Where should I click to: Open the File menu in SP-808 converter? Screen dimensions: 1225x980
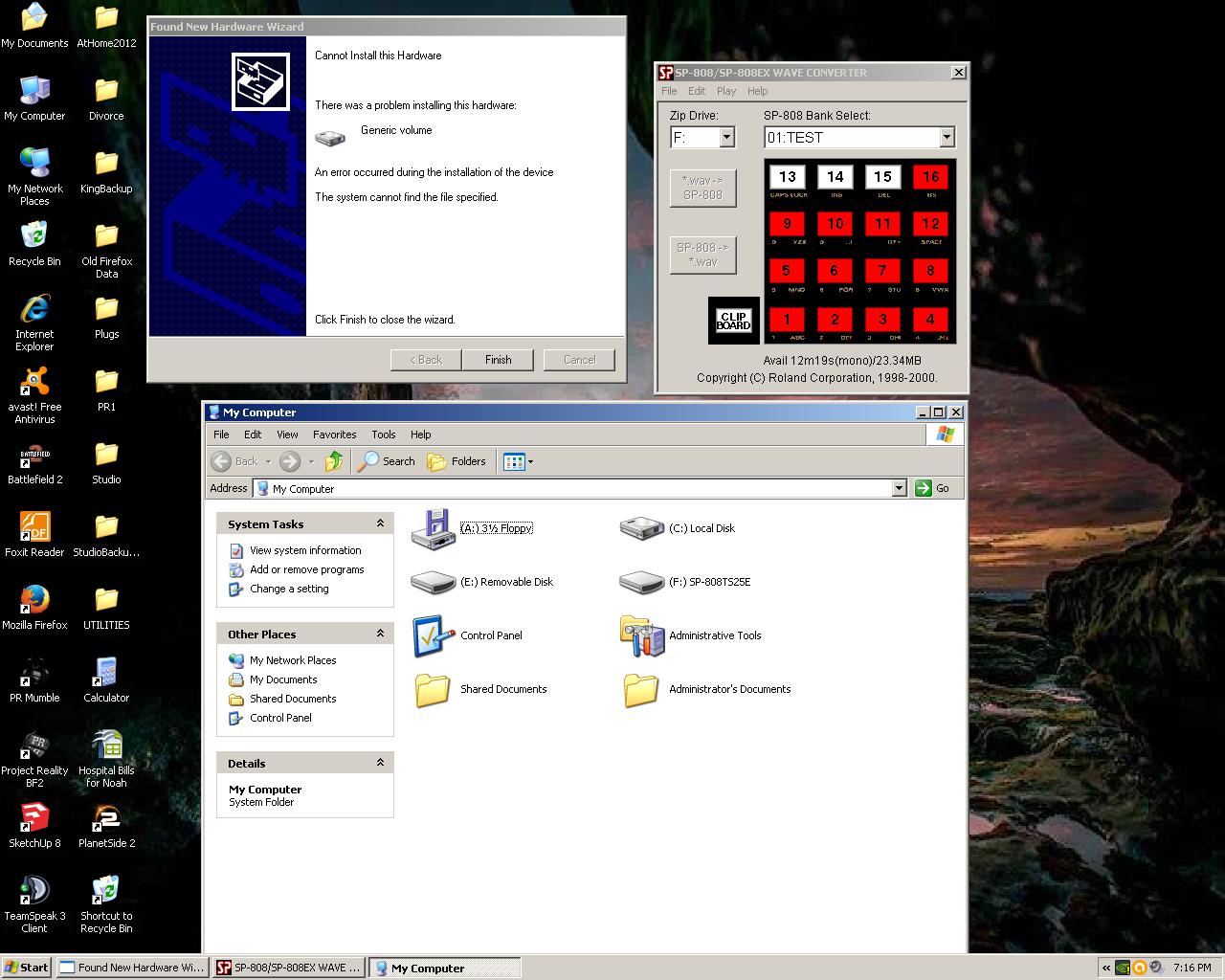[669, 91]
